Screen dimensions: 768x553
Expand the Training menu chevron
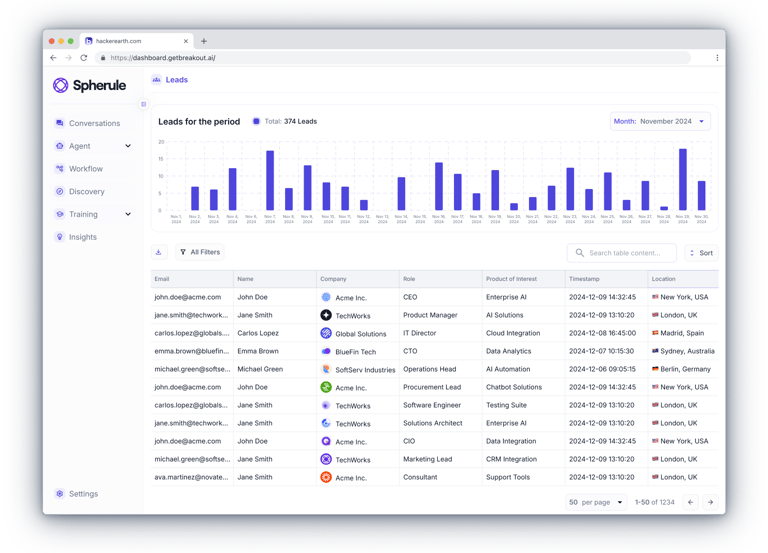(x=128, y=214)
